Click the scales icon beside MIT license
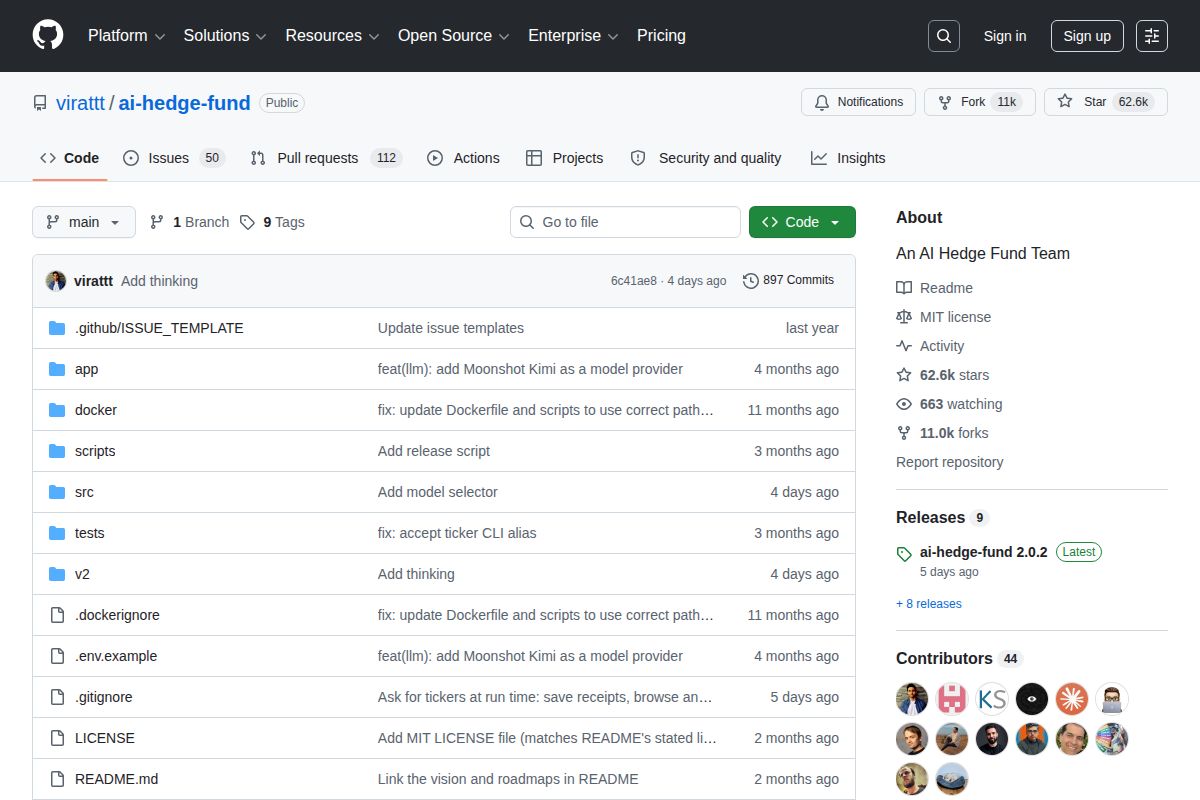 (904, 317)
